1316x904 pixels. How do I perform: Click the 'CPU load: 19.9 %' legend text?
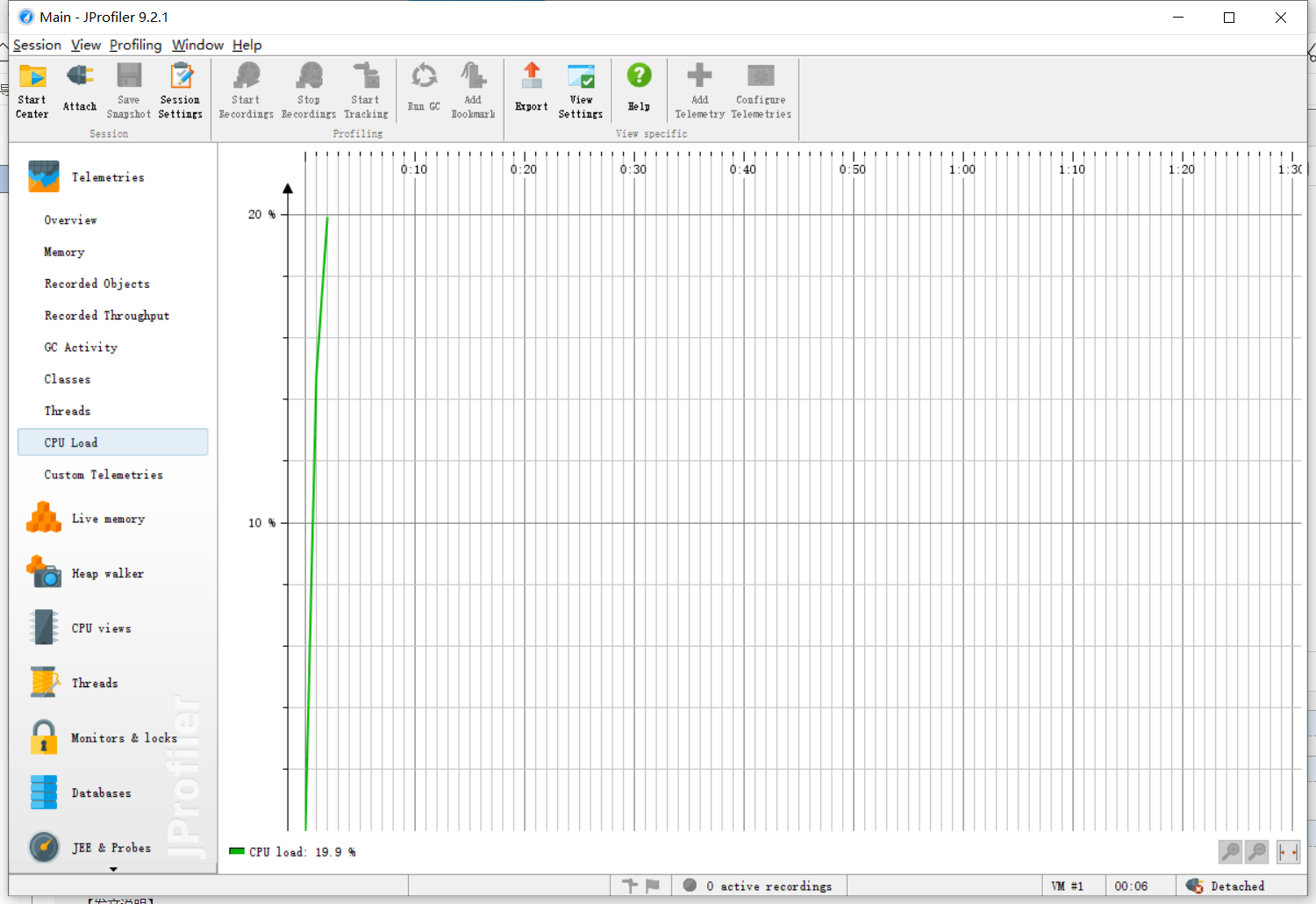click(x=303, y=852)
